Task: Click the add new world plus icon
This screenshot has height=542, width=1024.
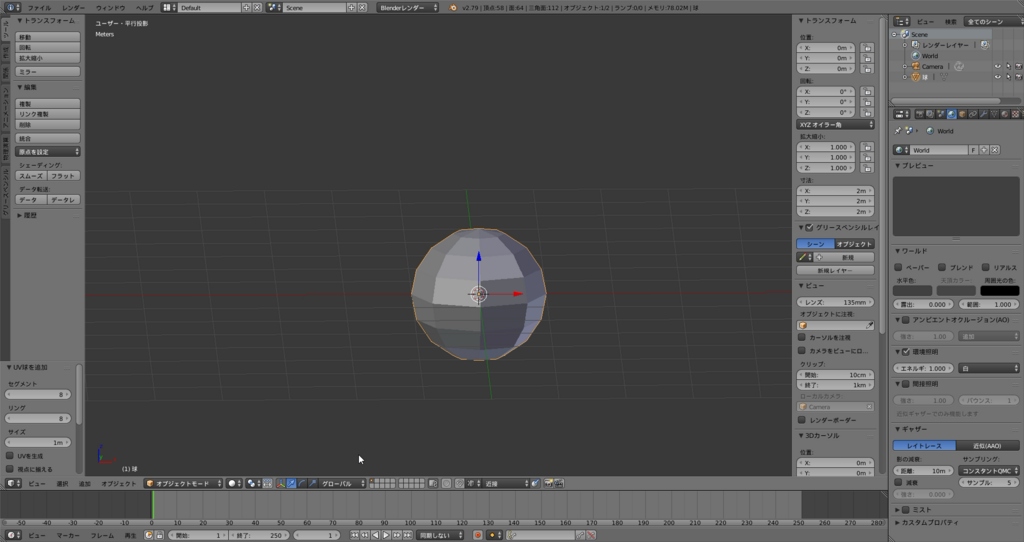Action: [984, 150]
